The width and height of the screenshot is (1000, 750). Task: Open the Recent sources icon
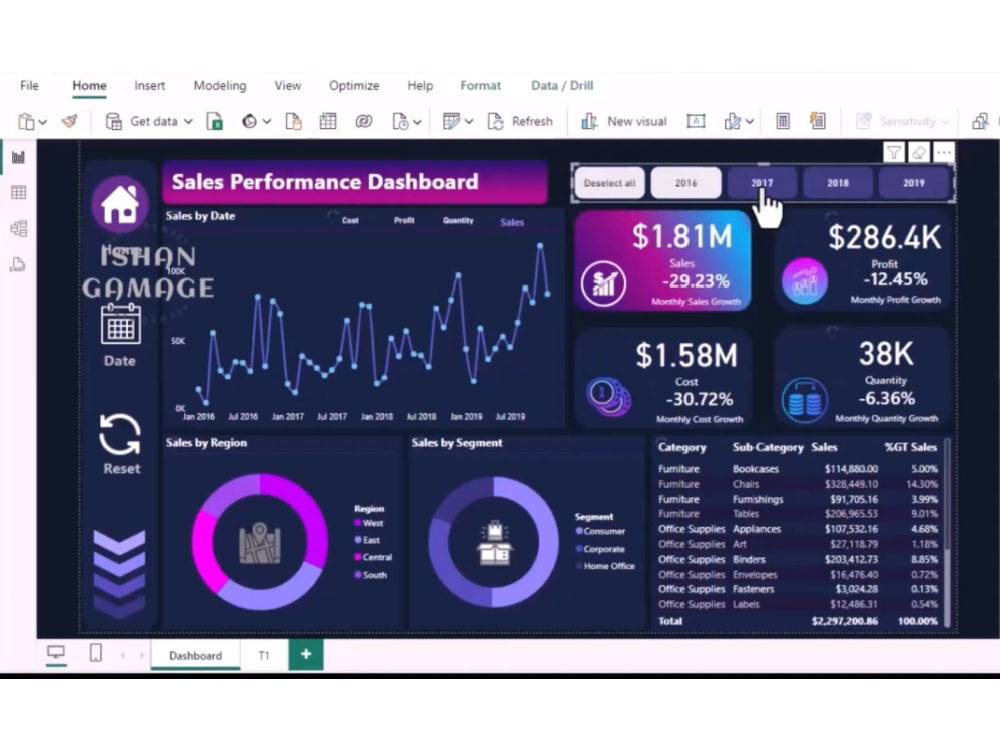pos(400,121)
